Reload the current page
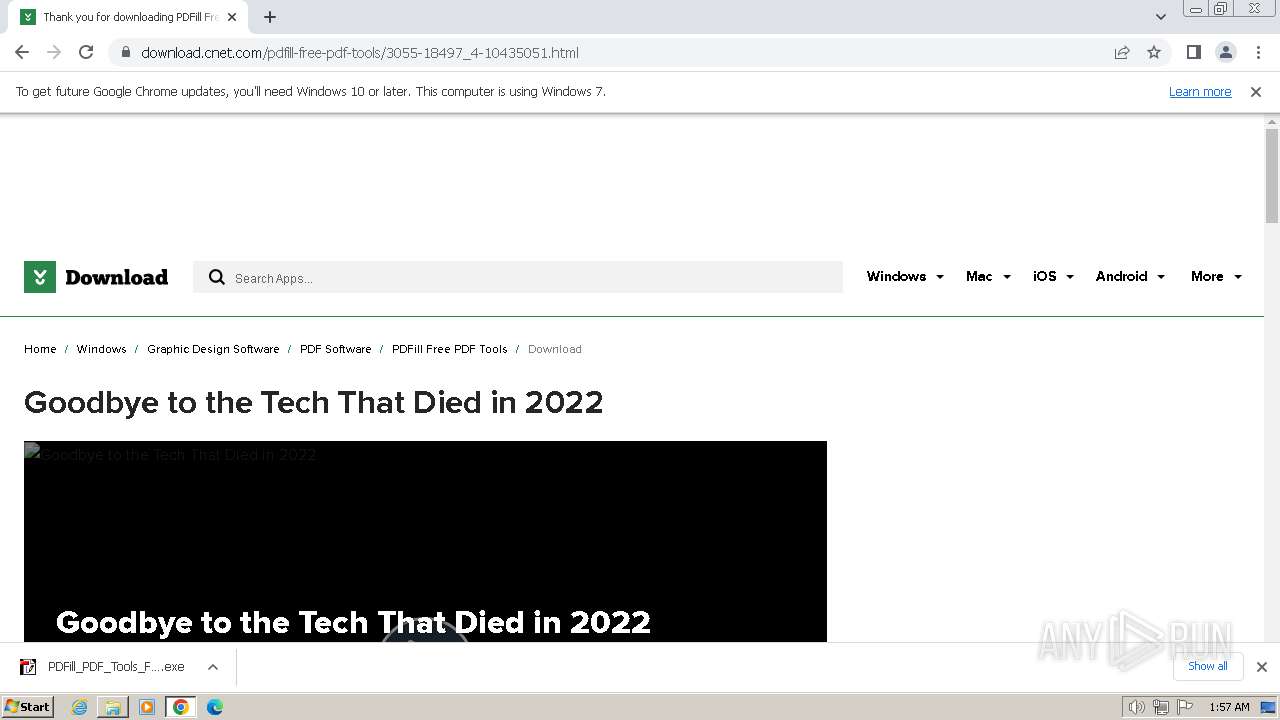The image size is (1280, 720). coord(86,52)
